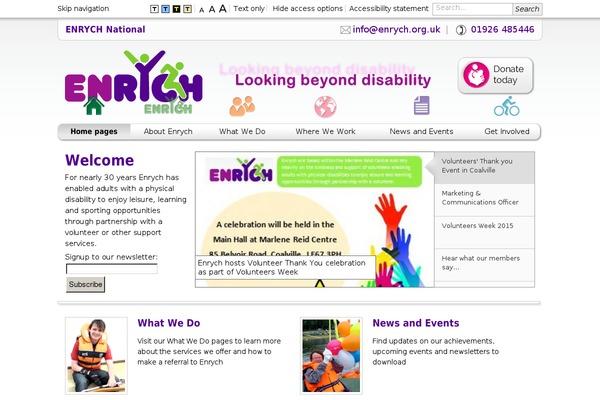
Task: Focus the Search input field
Action: click(472, 9)
